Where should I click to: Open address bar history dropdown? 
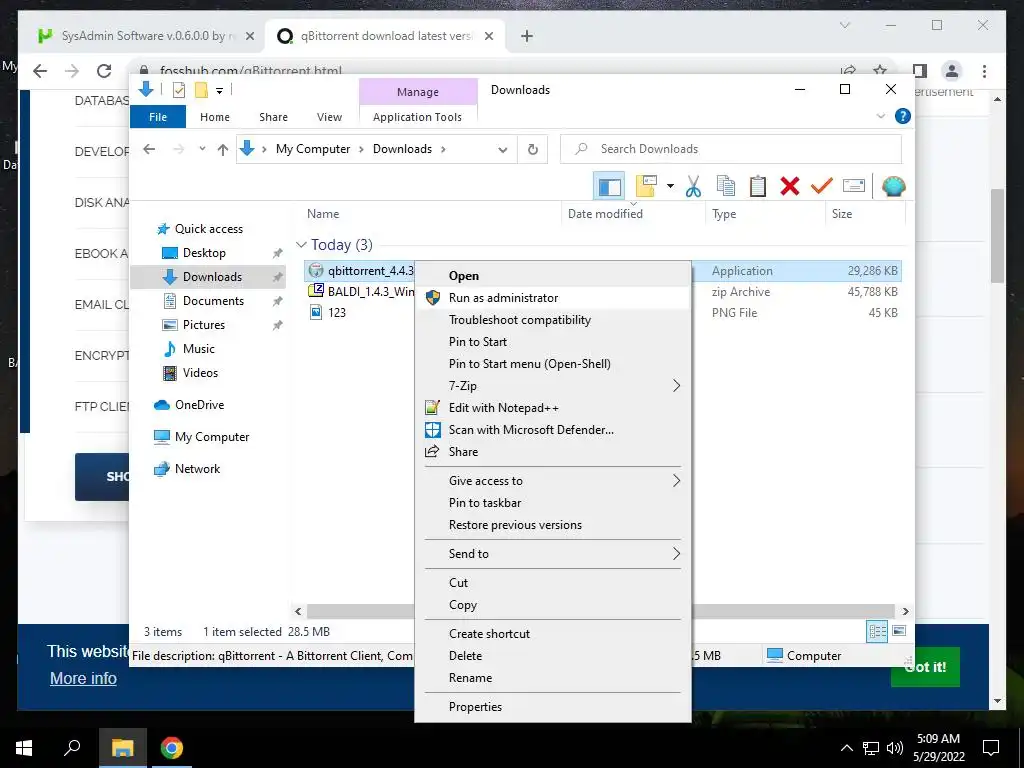502,150
